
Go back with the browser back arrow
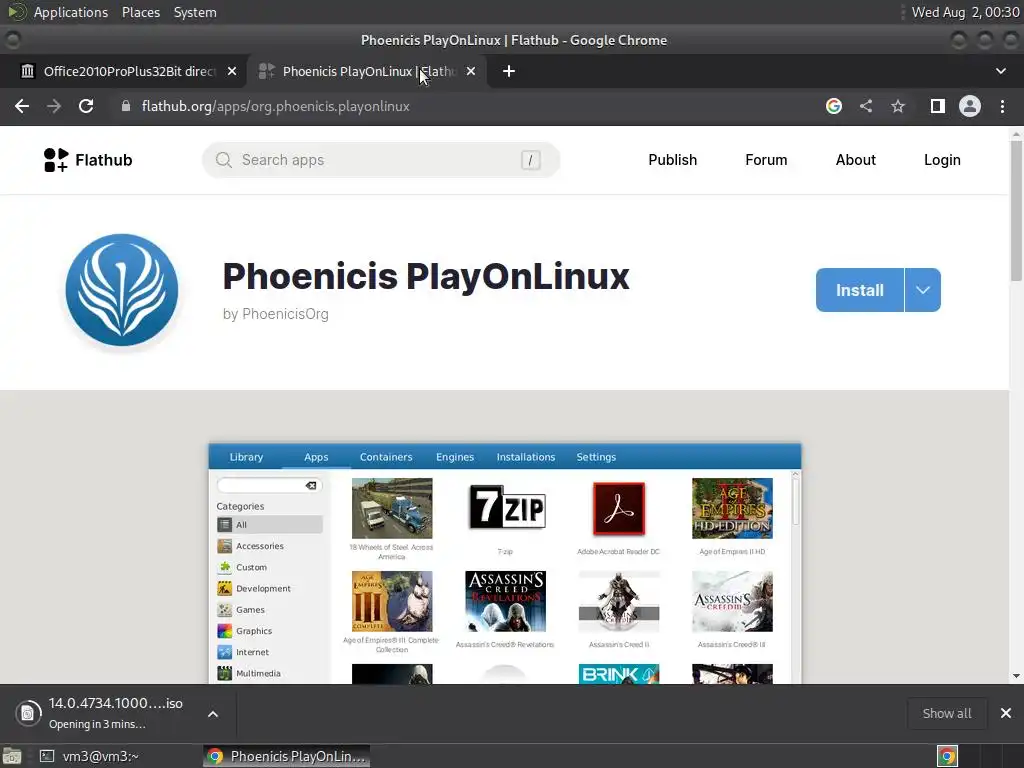pyautogui.click(x=22, y=106)
